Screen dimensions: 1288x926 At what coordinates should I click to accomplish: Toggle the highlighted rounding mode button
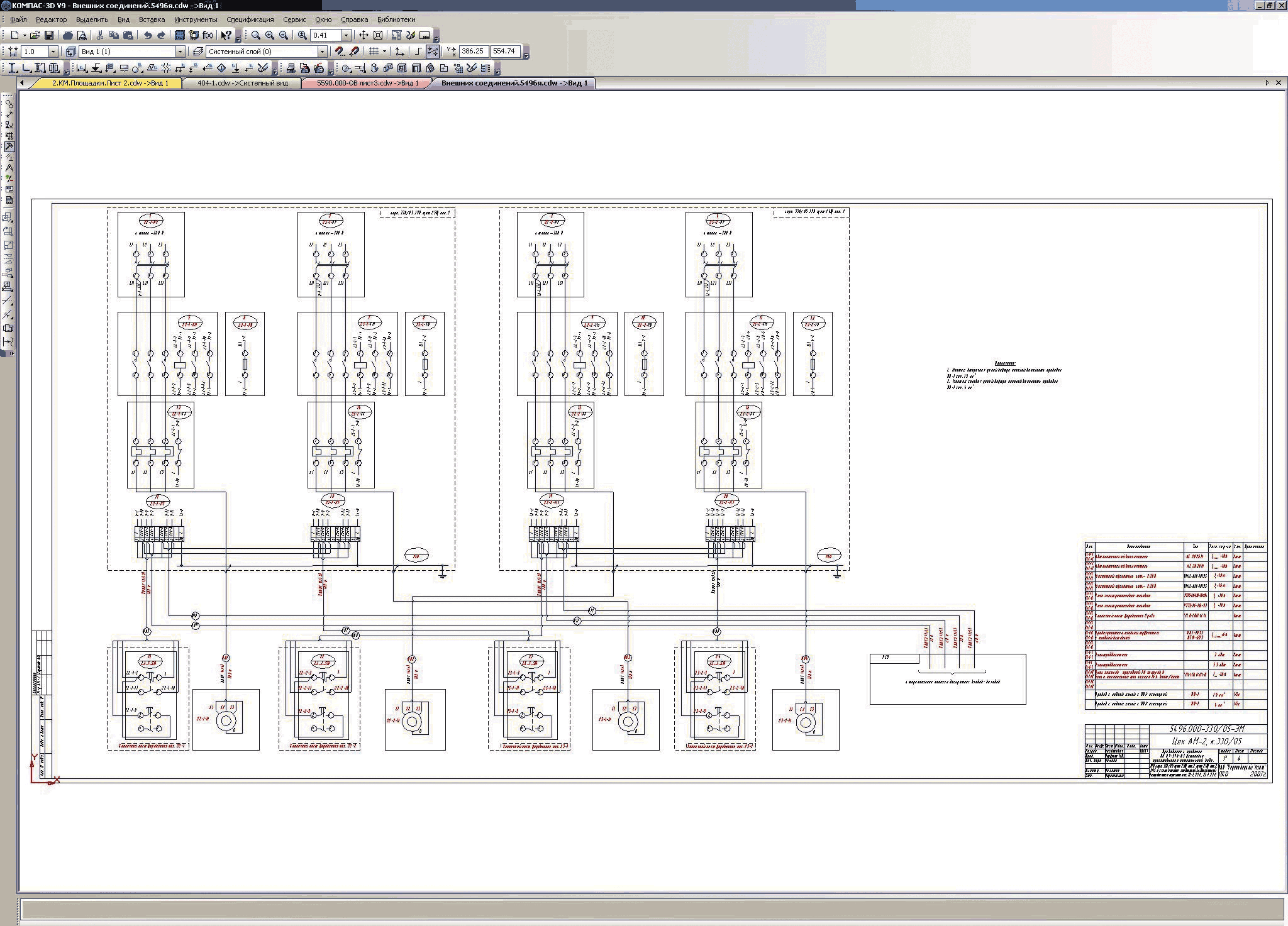433,52
